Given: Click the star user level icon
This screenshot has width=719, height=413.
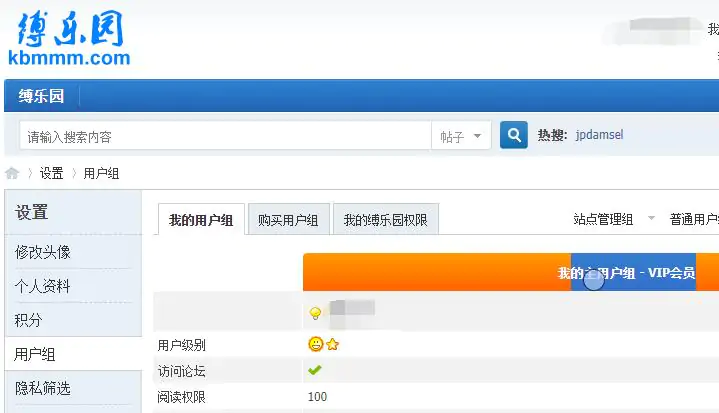Looking at the screenshot, I should (332, 344).
